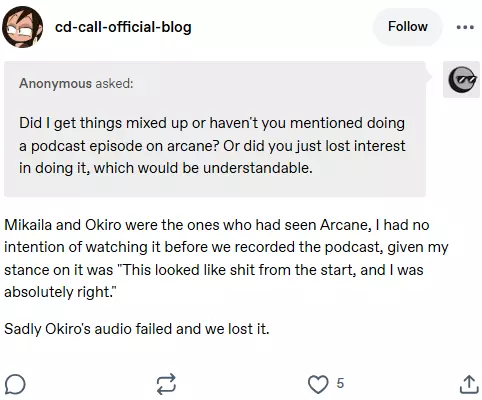Screen dimensions: 482x400
Task: Open the three-dot post options menu
Action: 465,27
